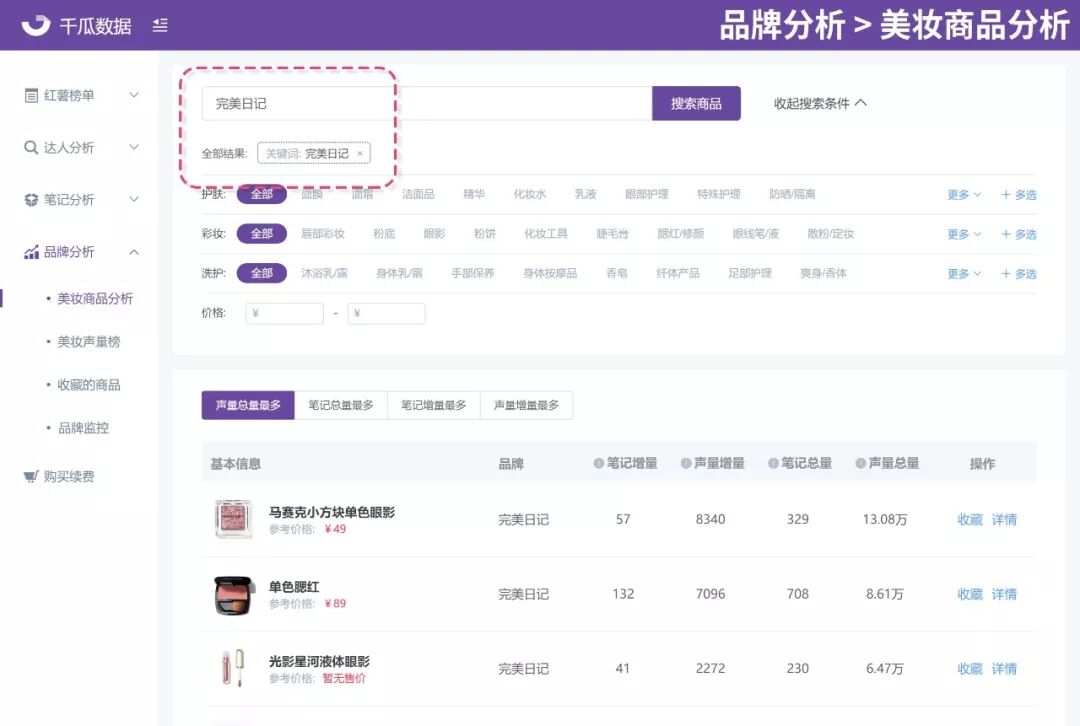Open 美妆声量榜 in sidebar

(89, 342)
